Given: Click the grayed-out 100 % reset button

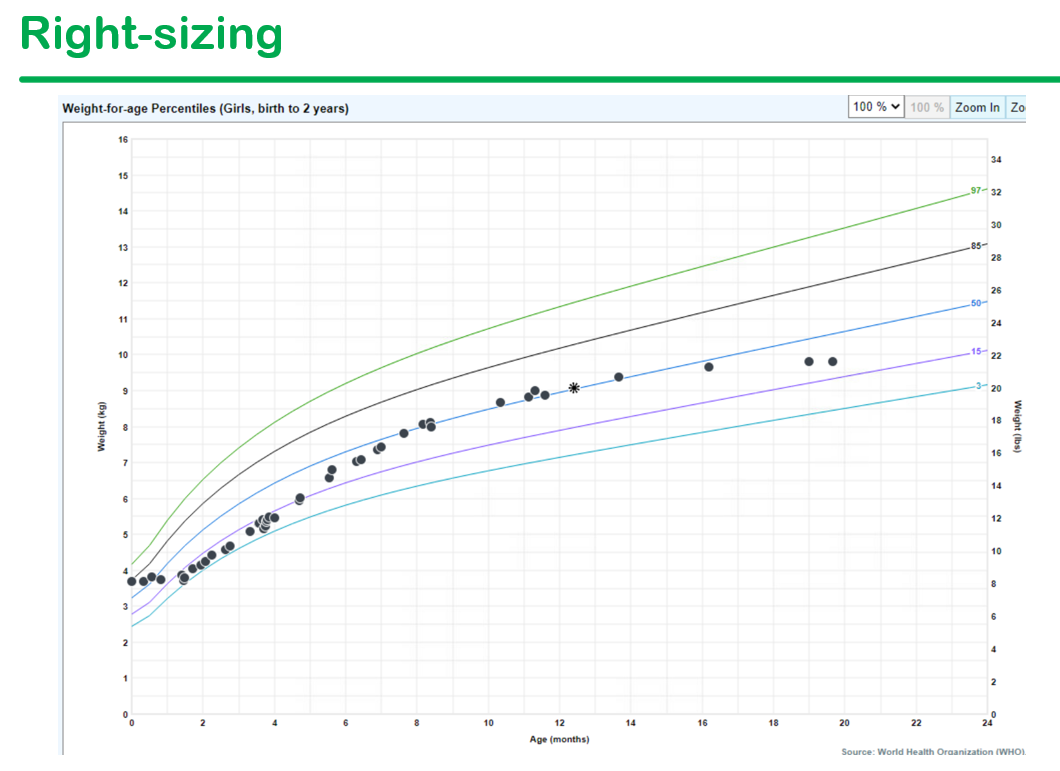Looking at the screenshot, I should point(927,107).
